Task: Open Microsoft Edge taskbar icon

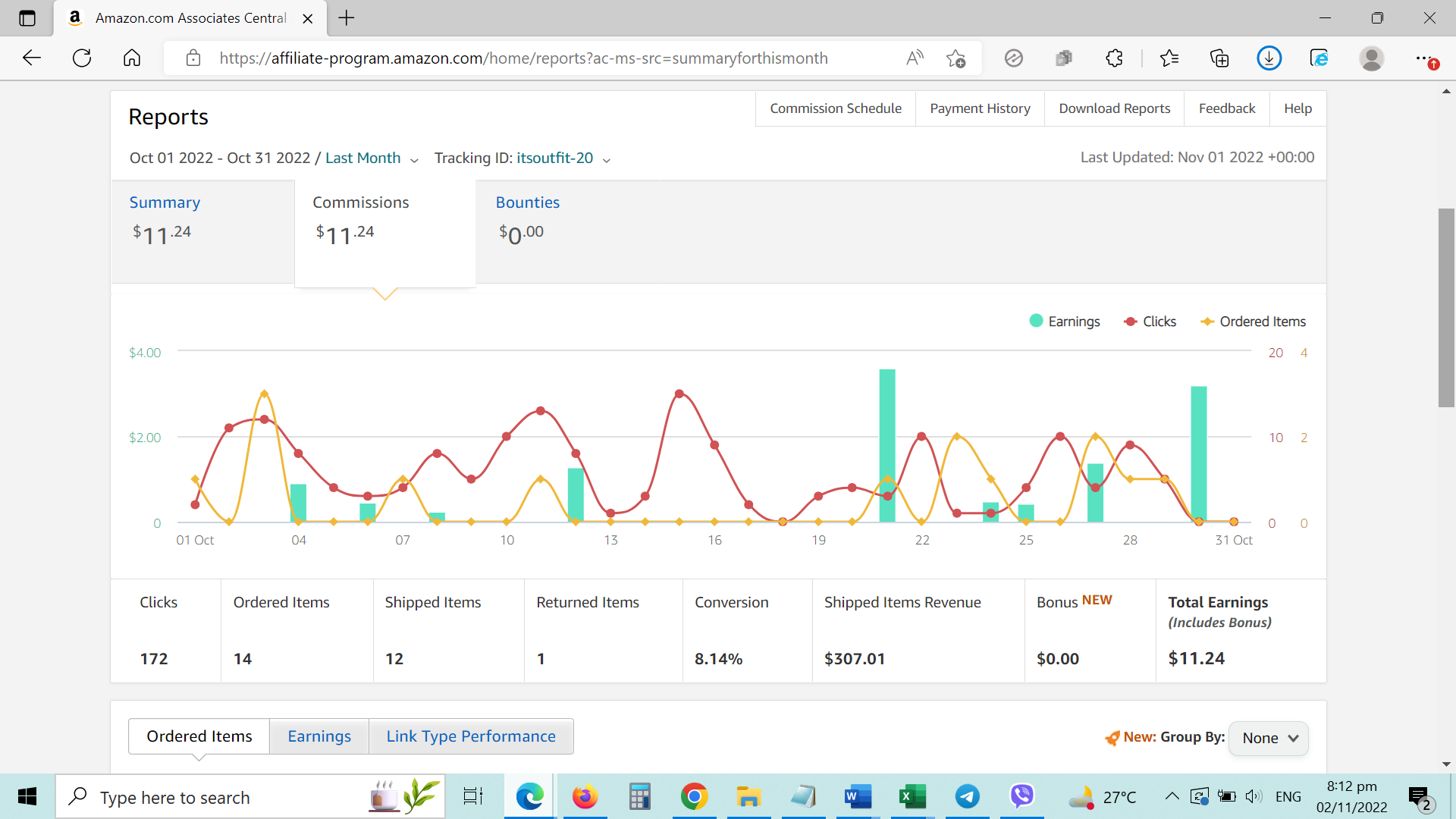Action: pyautogui.click(x=530, y=796)
